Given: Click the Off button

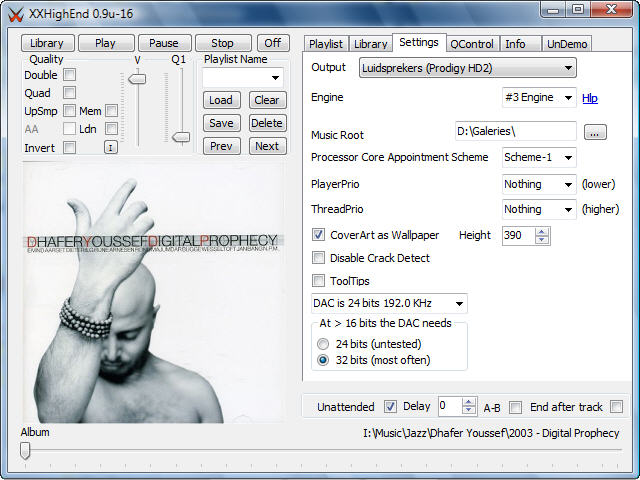Looking at the screenshot, I should coord(273,43).
